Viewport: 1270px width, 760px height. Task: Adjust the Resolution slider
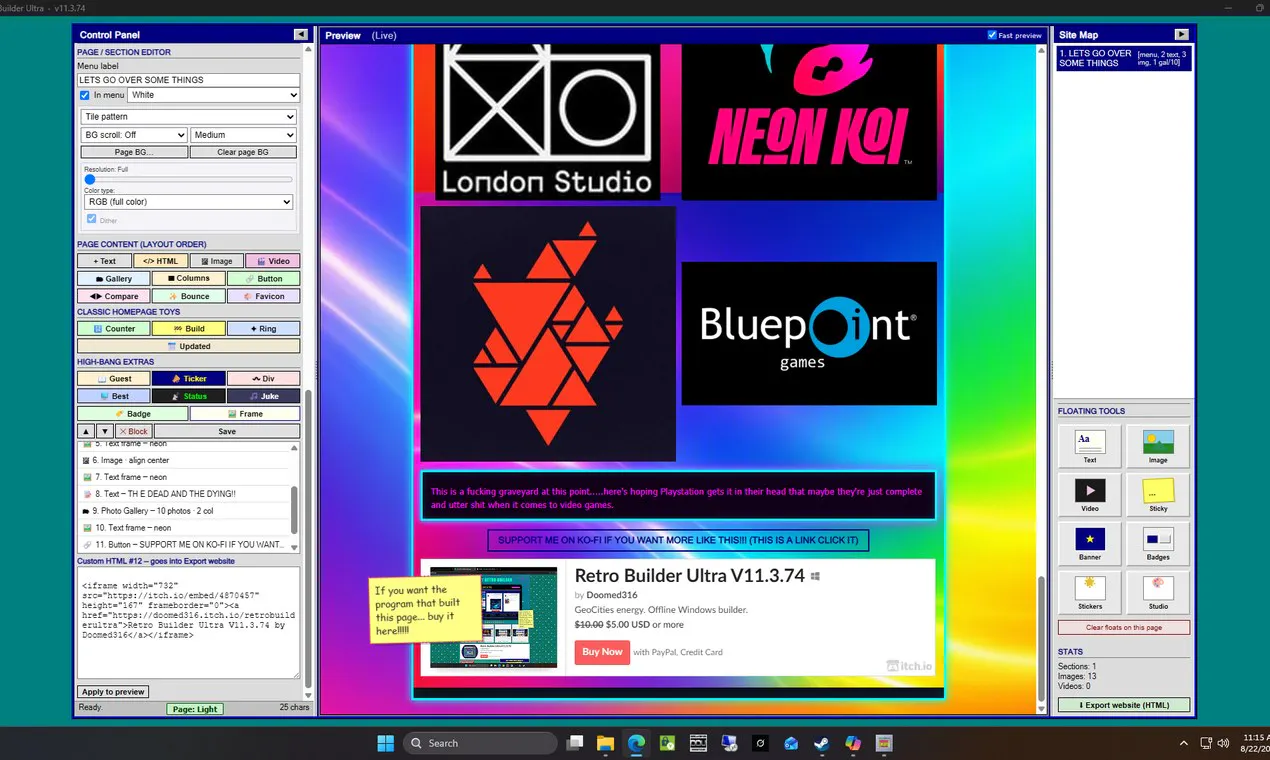click(x=189, y=180)
